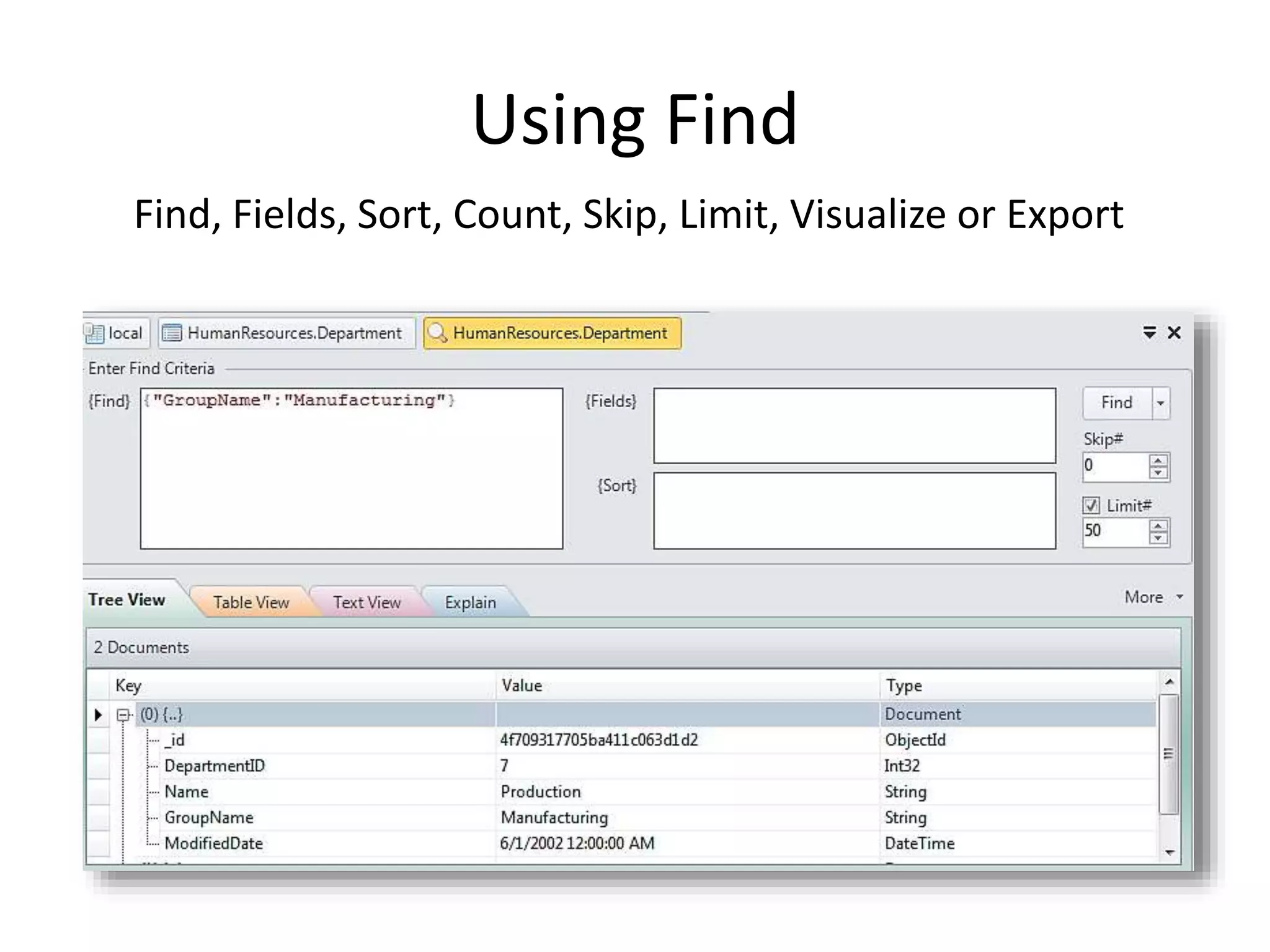Select the HumanResources.Department find tab

pyautogui.click(x=552, y=333)
